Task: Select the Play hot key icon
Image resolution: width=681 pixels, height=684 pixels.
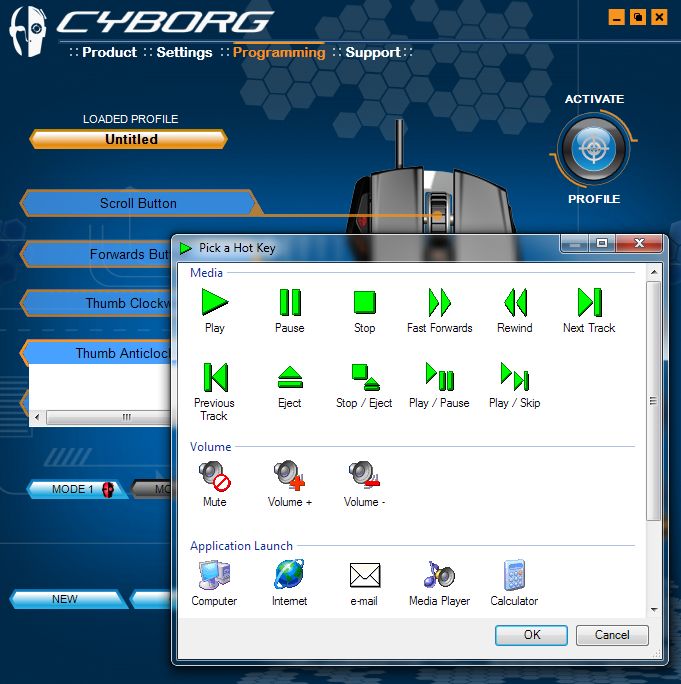Action: coord(214,302)
